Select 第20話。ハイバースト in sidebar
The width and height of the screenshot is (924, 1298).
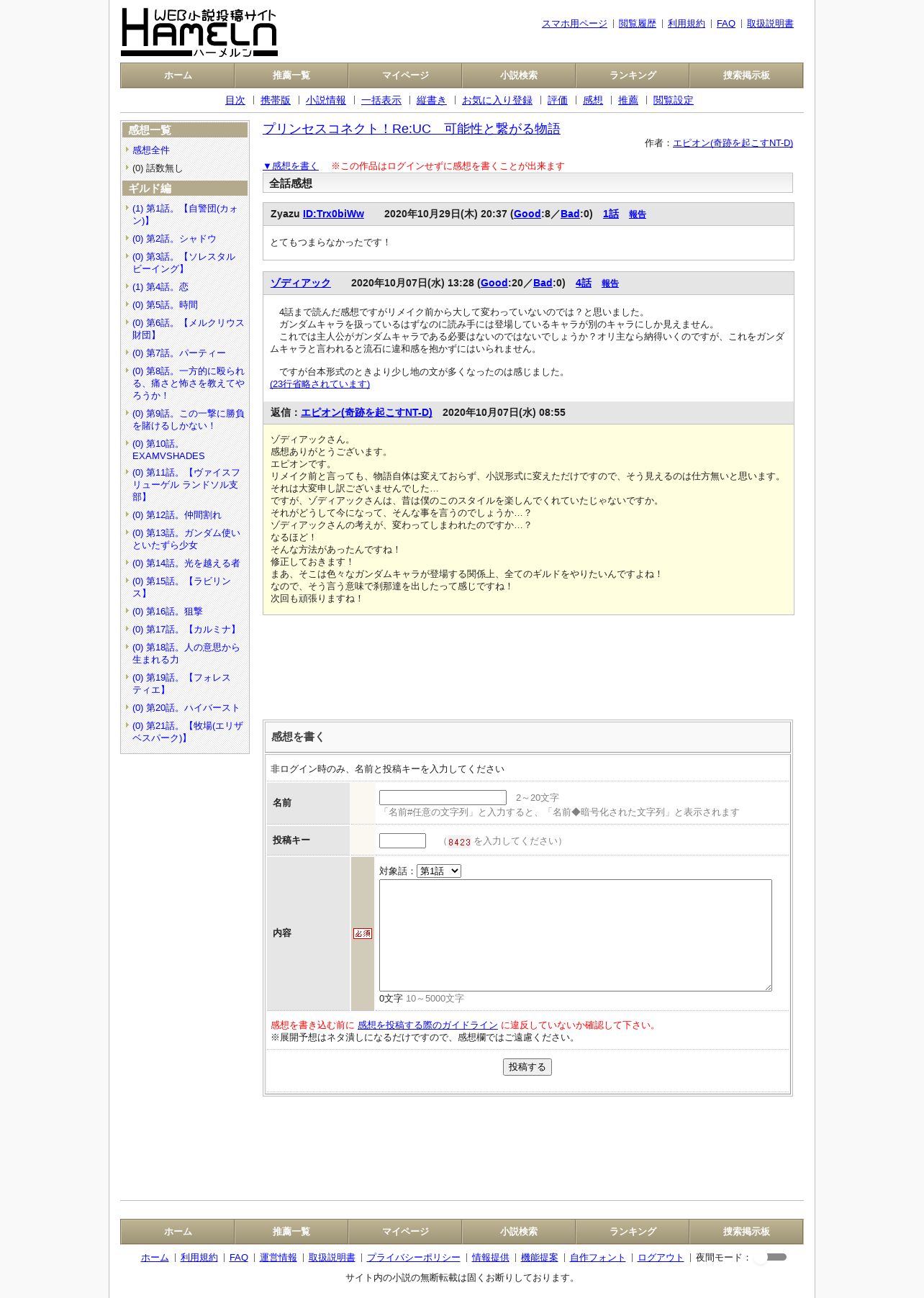pos(186,708)
